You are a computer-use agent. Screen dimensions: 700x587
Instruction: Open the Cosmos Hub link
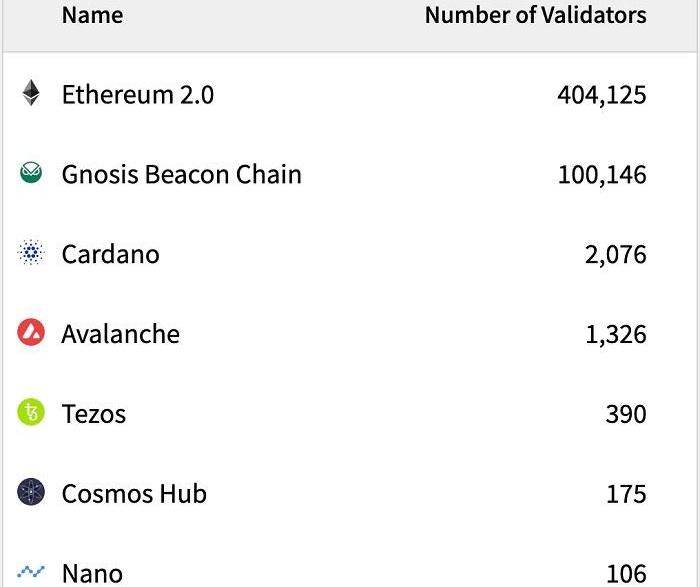(x=134, y=493)
